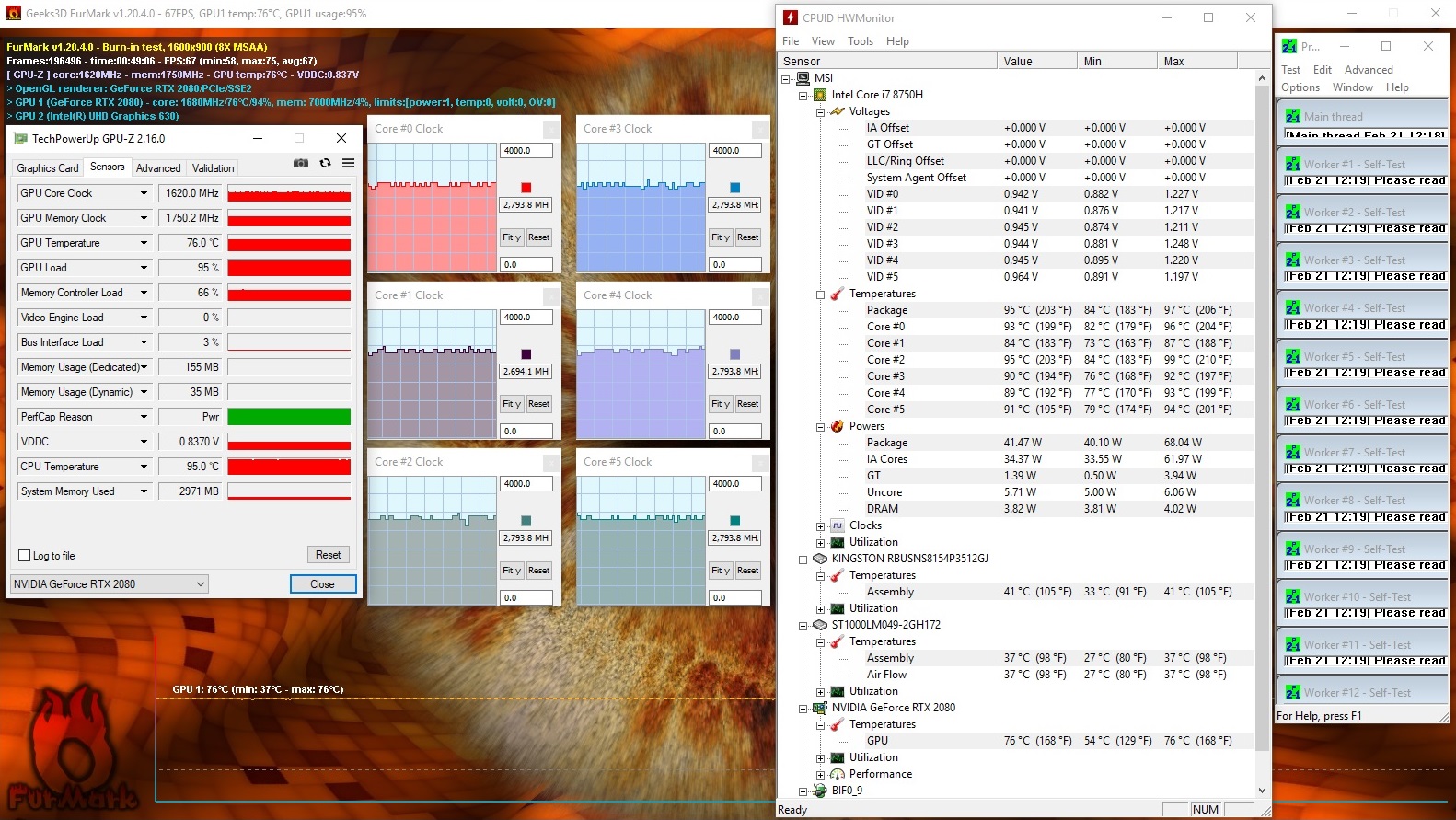
Task: Click the HWMonitor title bar lightning icon
Action: (x=790, y=17)
